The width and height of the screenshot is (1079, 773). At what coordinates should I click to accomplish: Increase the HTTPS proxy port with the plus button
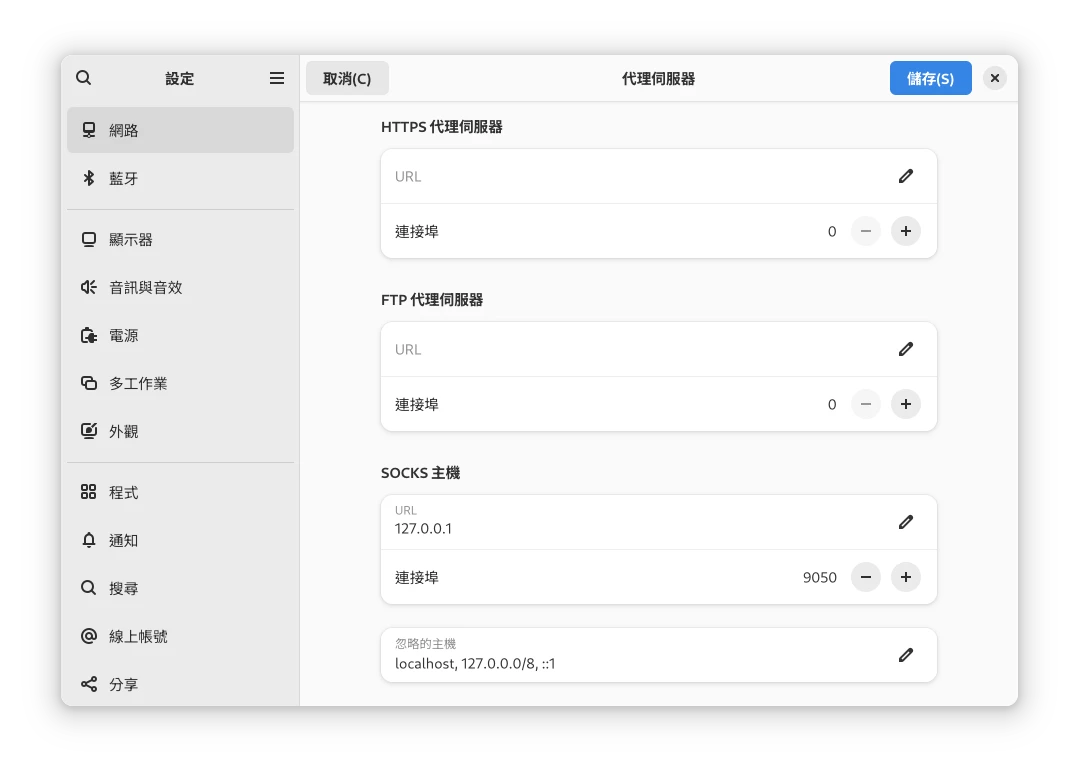[905, 231]
